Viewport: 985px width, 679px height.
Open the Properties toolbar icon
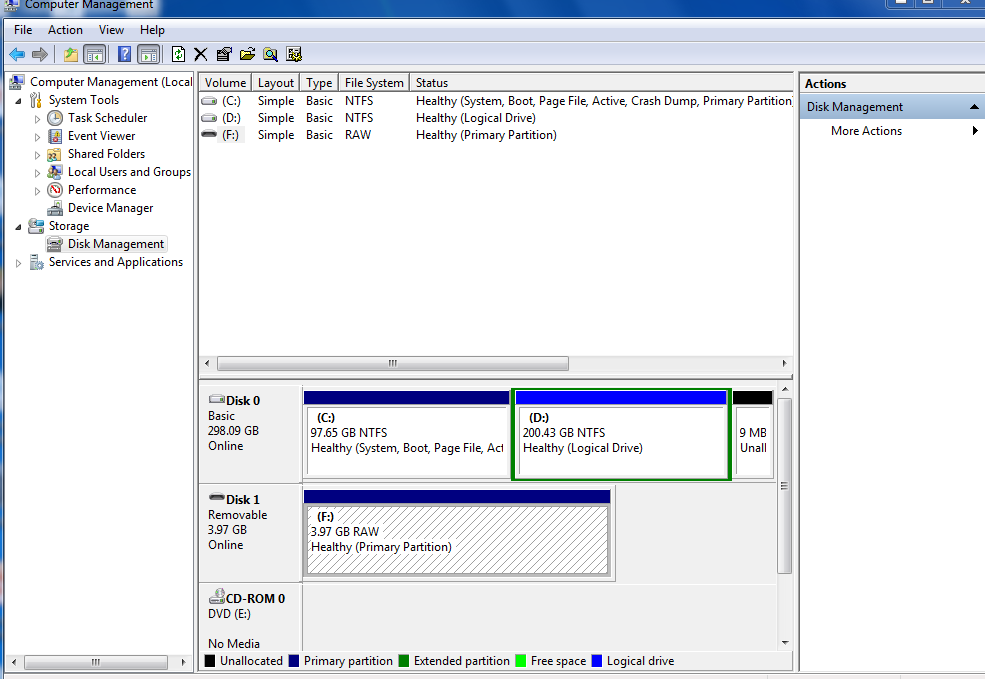tap(224, 55)
